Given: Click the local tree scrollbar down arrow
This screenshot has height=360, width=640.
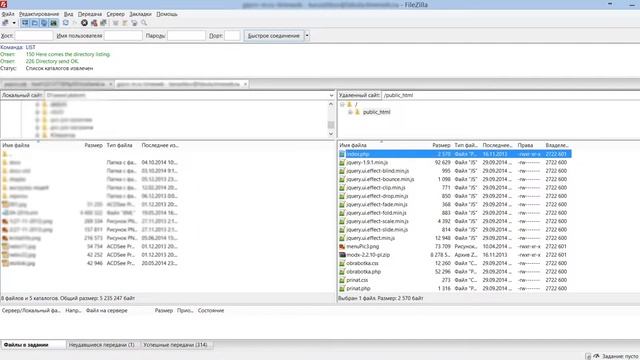Looking at the screenshot, I should click(x=331, y=134).
